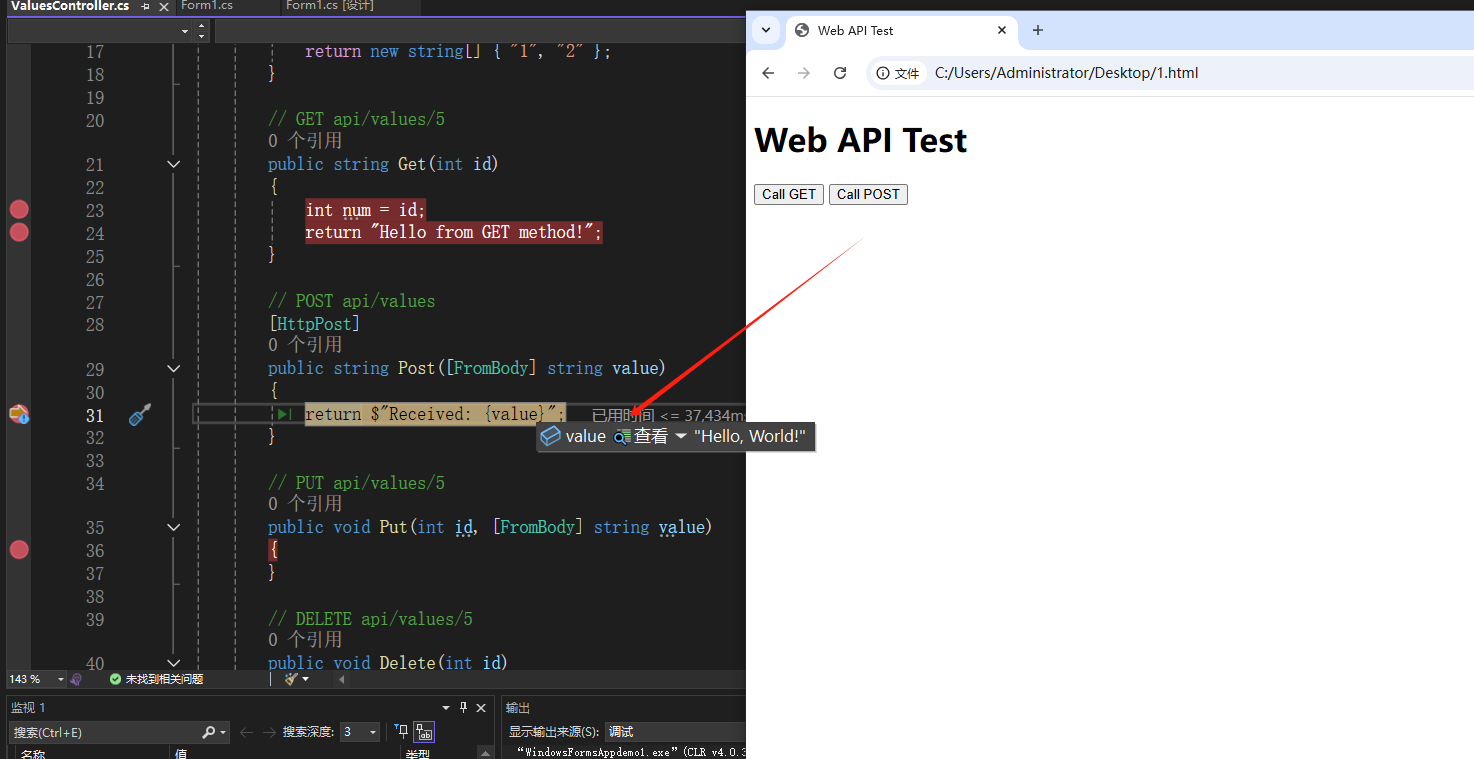Reload the Web API Test page

840,73
